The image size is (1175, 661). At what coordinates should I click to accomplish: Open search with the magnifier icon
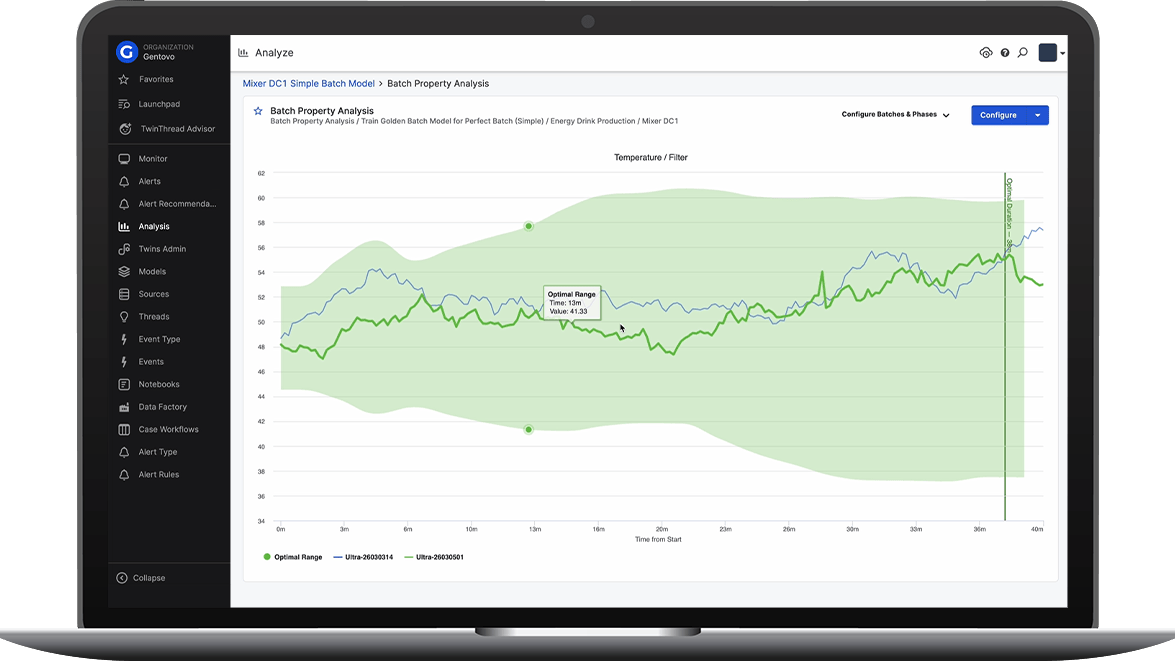click(1022, 53)
